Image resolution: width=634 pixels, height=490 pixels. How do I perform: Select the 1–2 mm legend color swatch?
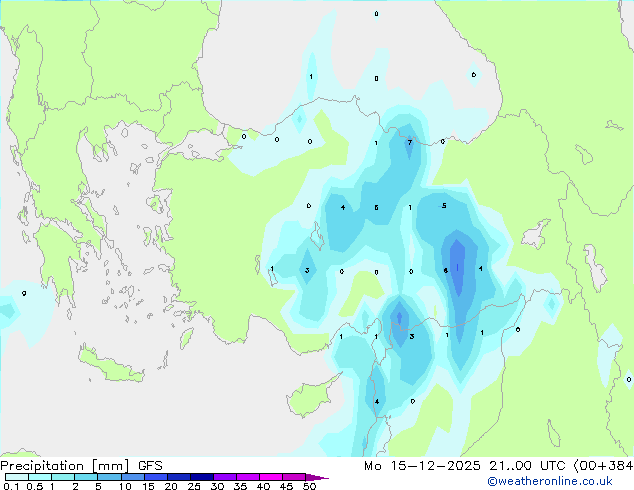[x=63, y=477]
